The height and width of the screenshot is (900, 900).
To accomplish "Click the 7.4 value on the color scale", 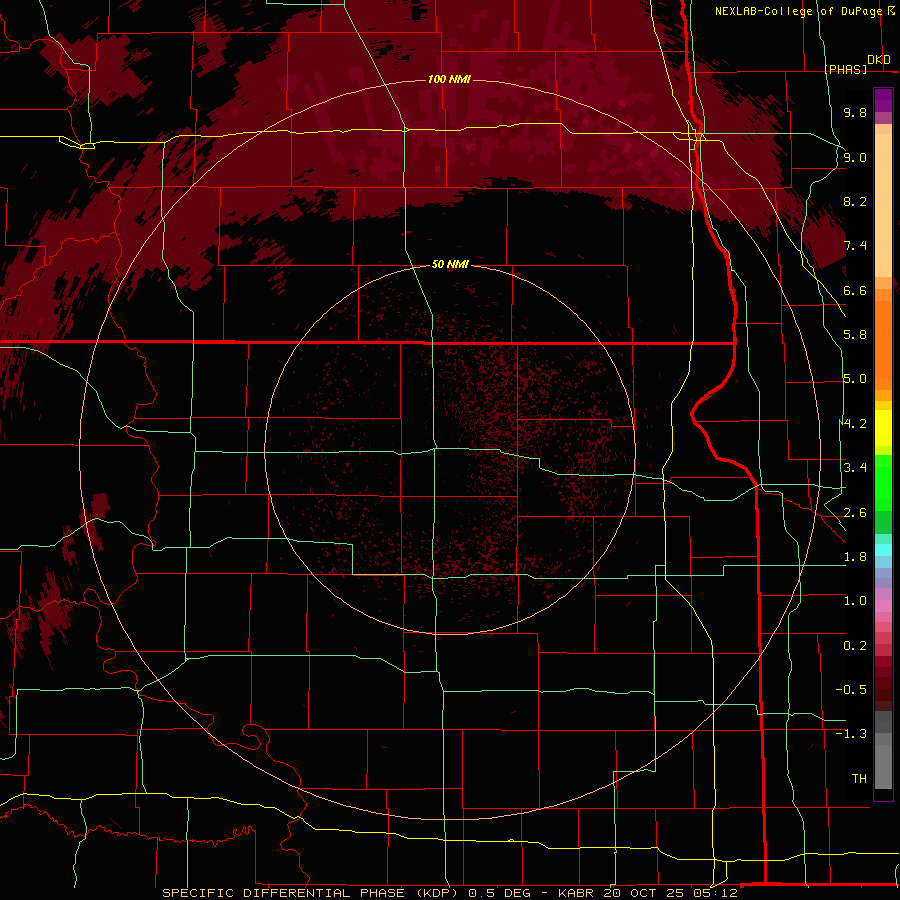I will (855, 246).
